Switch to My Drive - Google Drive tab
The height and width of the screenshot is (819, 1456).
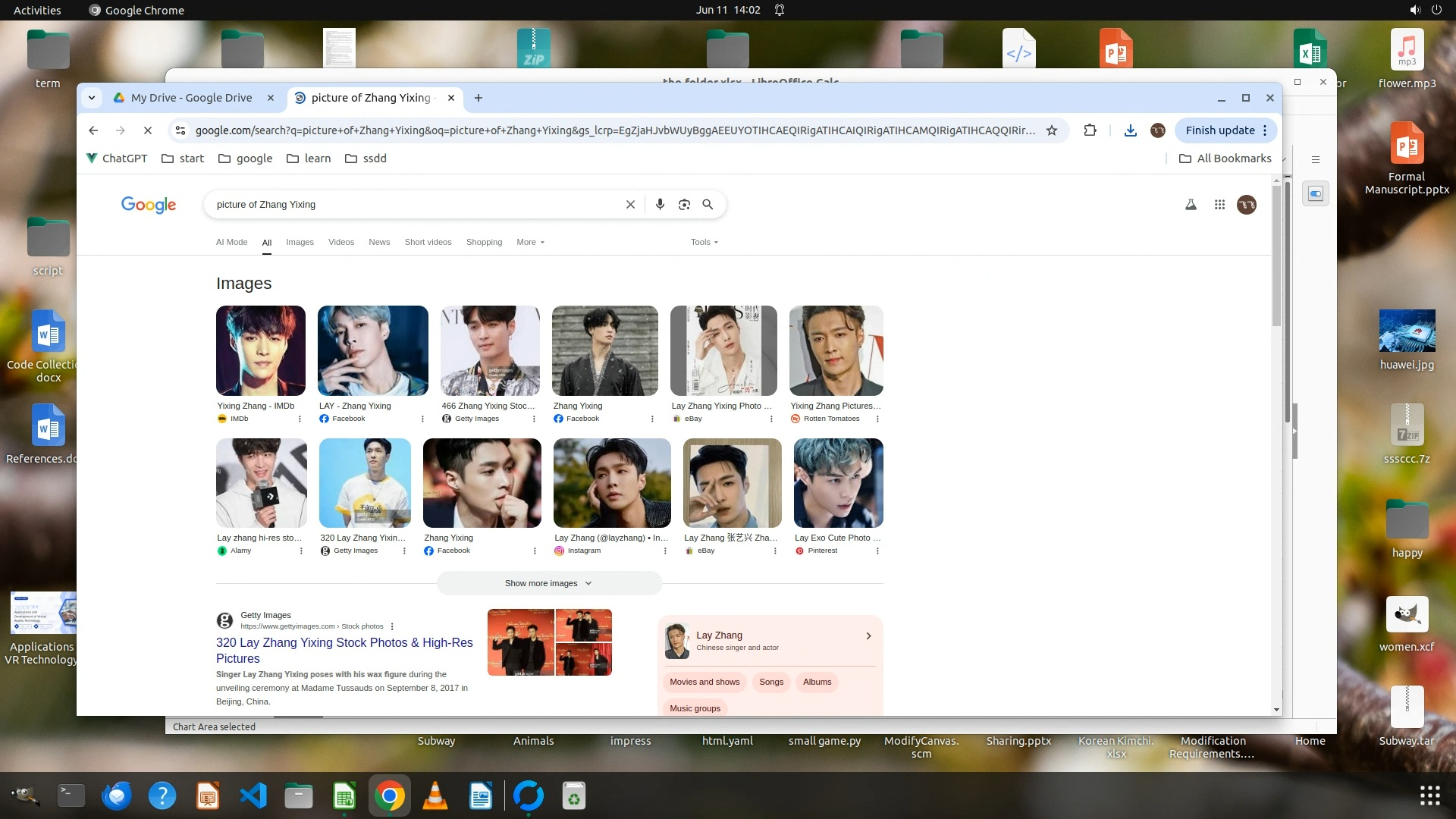pos(191,98)
